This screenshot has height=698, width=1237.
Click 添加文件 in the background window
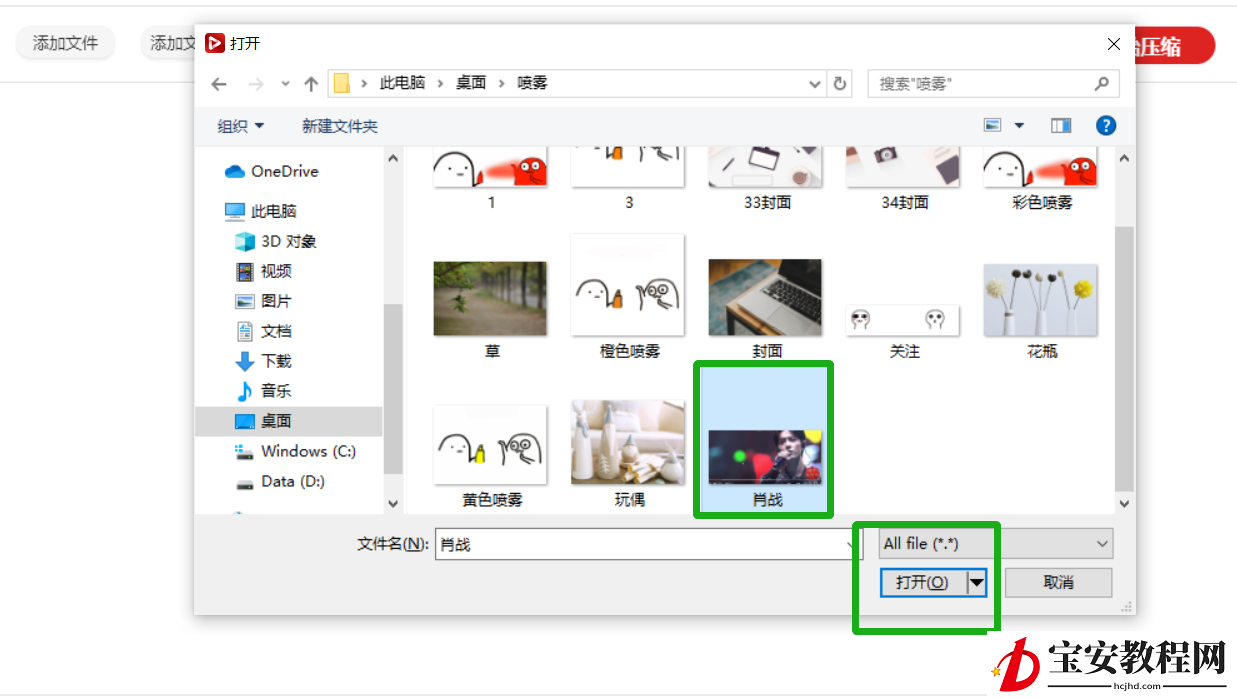point(66,43)
